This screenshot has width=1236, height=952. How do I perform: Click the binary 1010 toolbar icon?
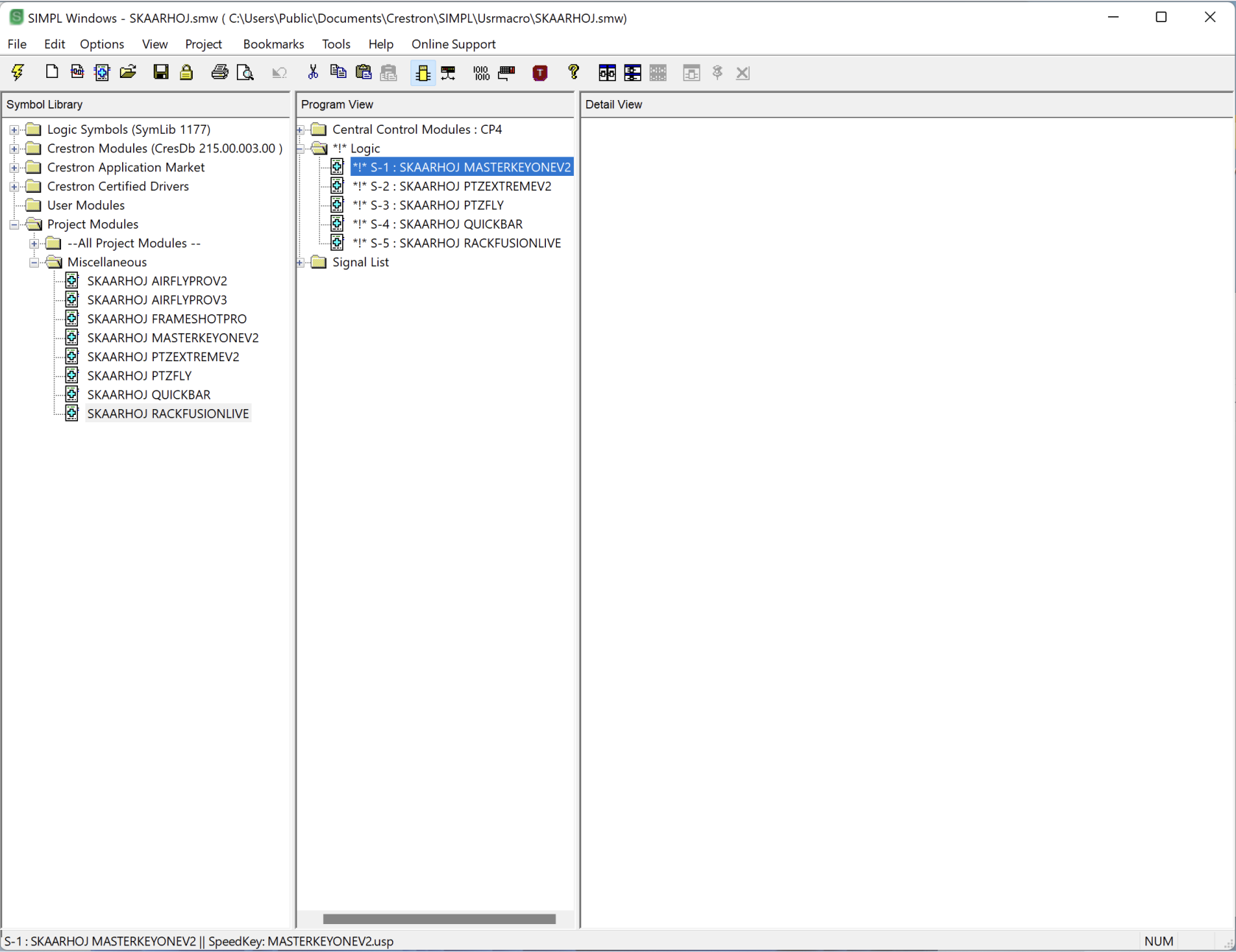coord(482,72)
